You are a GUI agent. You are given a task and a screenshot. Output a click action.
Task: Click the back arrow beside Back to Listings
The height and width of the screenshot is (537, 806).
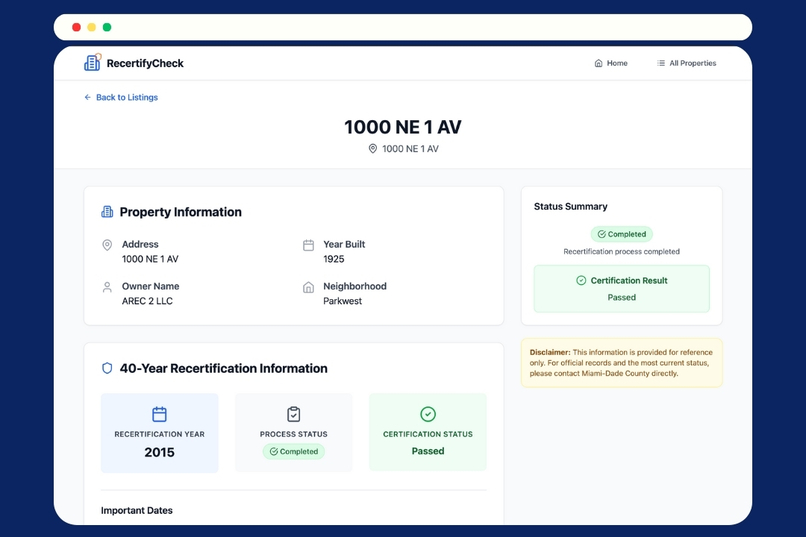(87, 97)
